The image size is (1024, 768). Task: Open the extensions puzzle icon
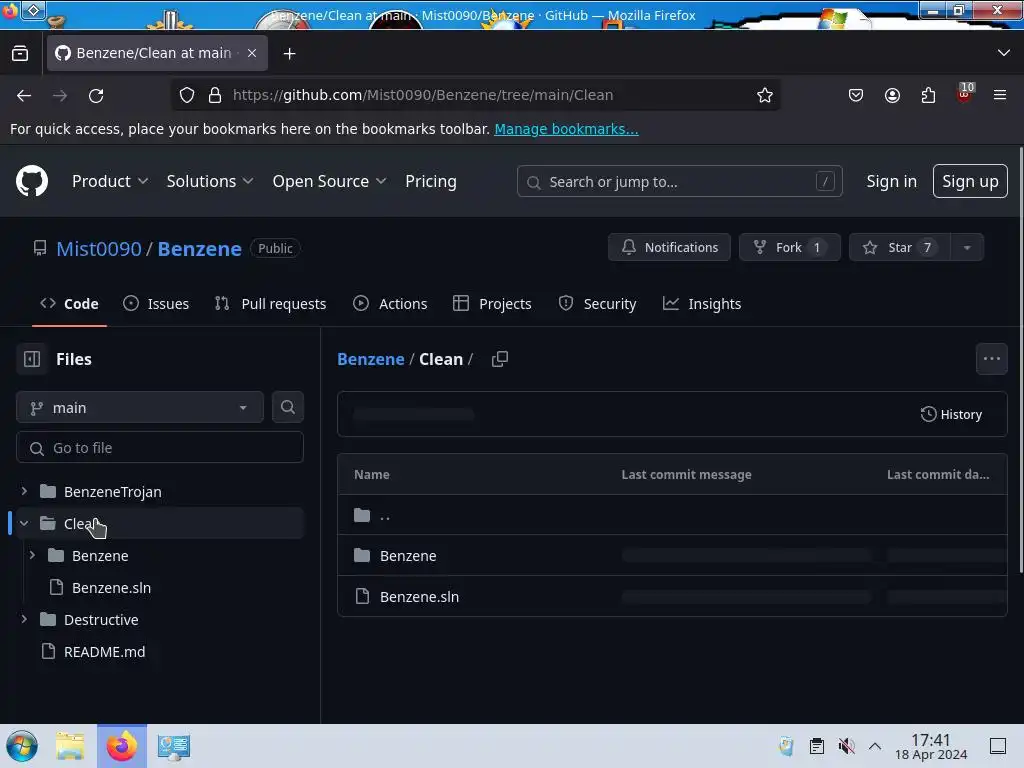point(928,95)
